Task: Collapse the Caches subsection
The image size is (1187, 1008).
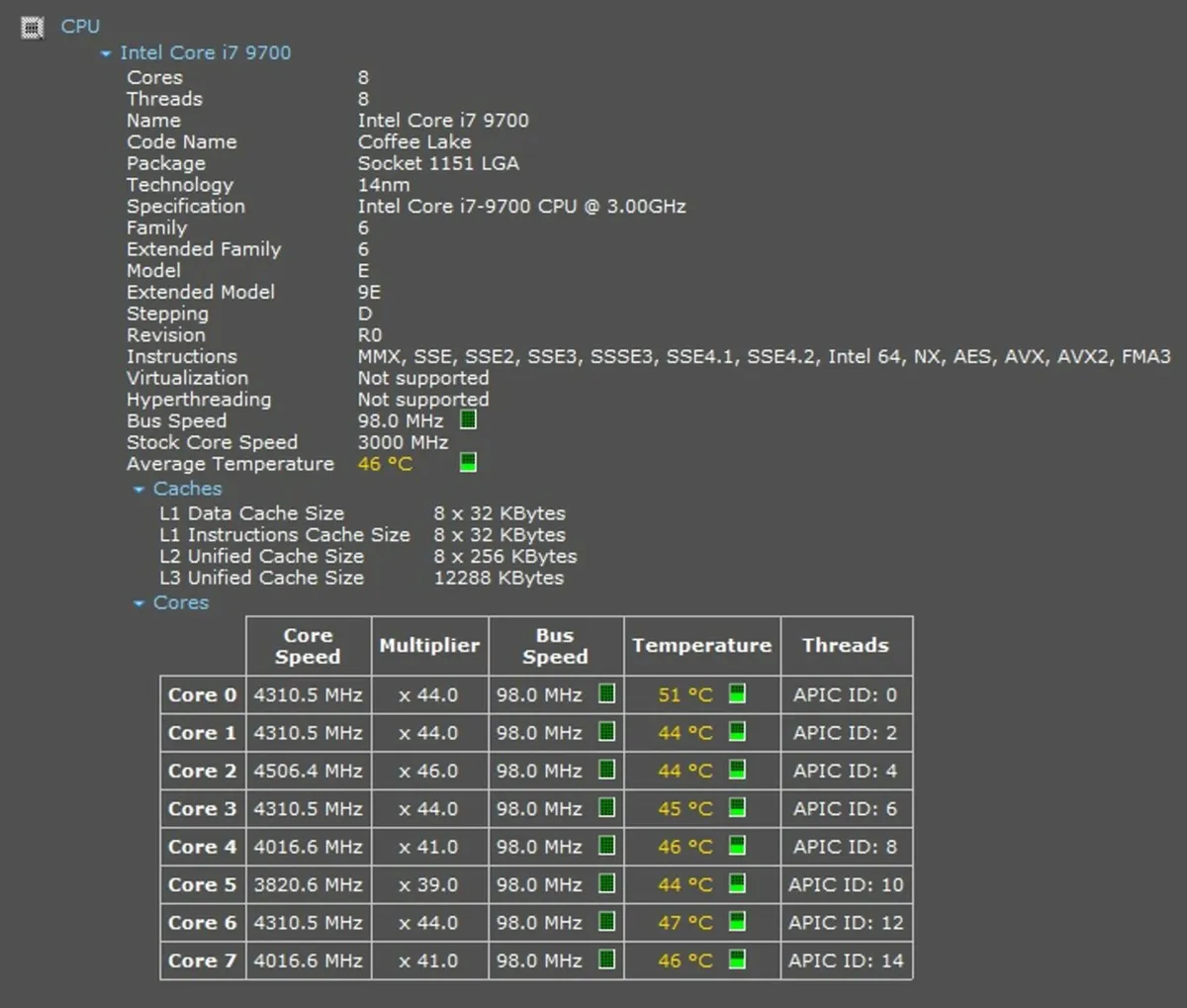Action: [x=139, y=489]
